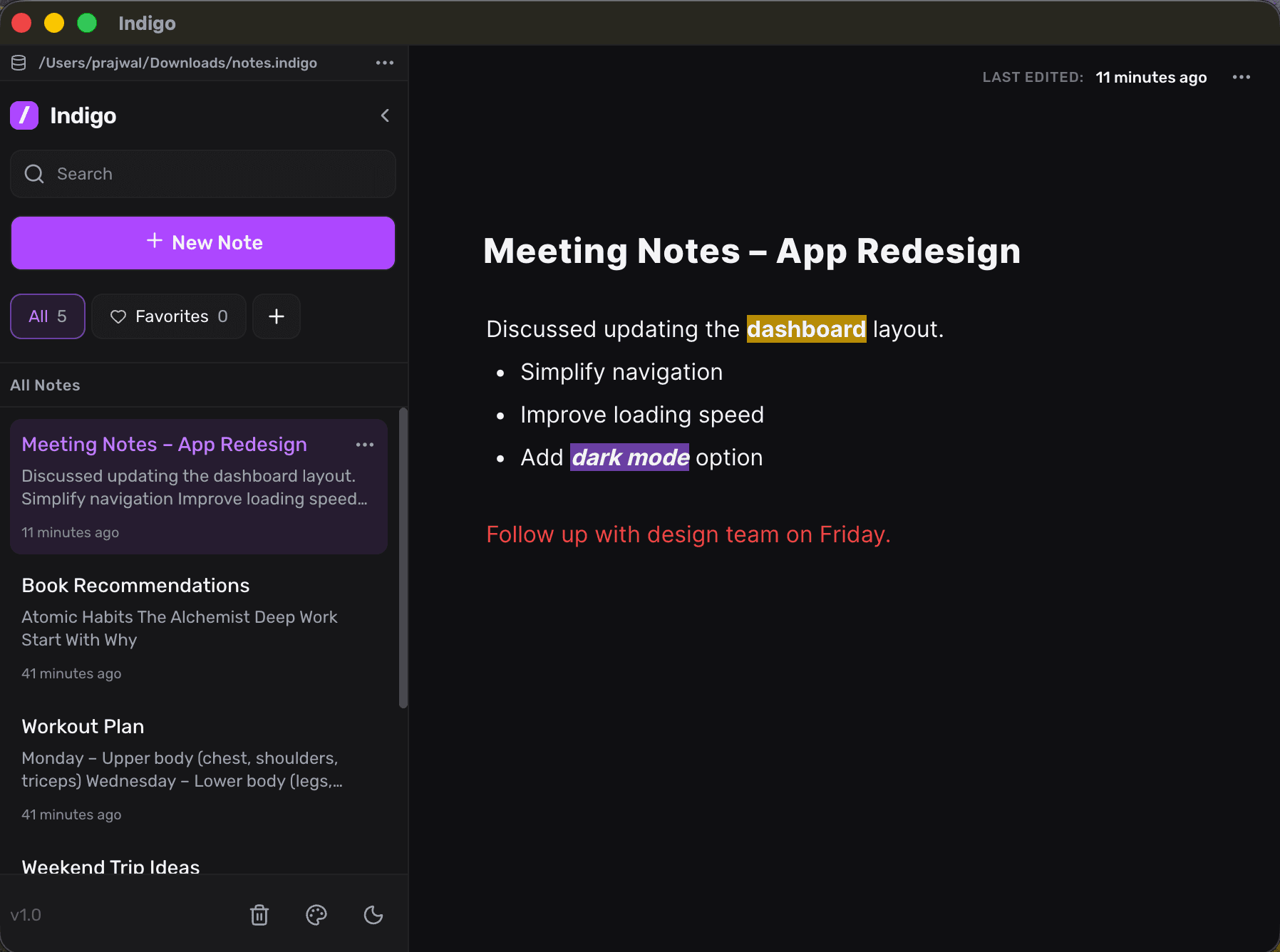Open the trash bin icon
Viewport: 1280px width, 952px height.
click(259, 915)
